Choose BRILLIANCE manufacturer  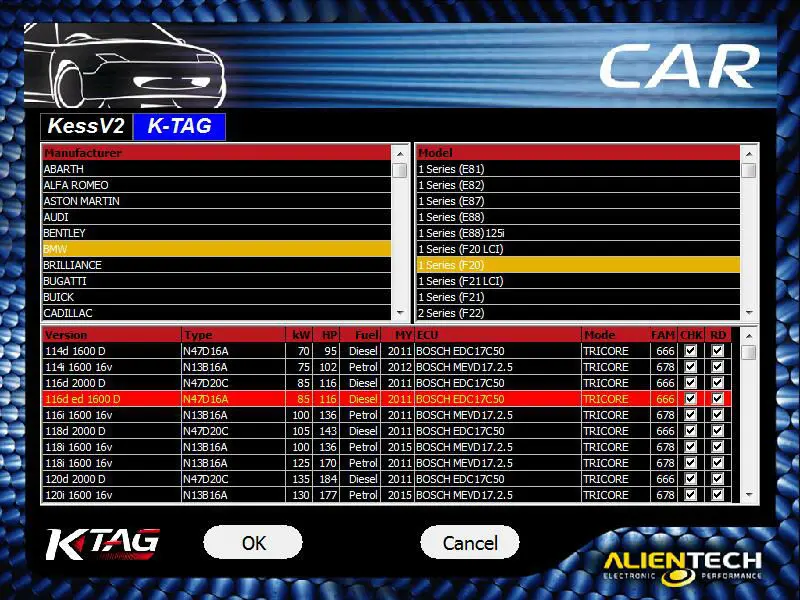[217, 265]
